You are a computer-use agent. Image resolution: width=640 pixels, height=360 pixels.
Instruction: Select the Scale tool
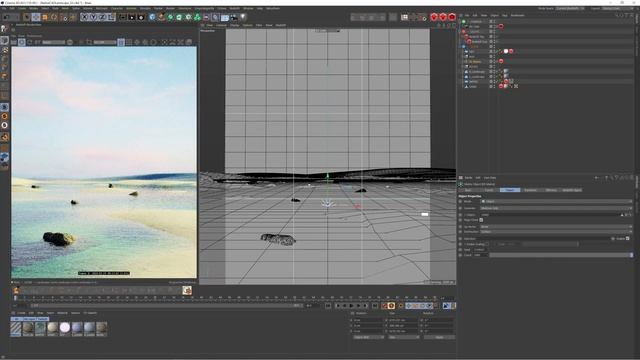pyautogui.click(x=45, y=17)
